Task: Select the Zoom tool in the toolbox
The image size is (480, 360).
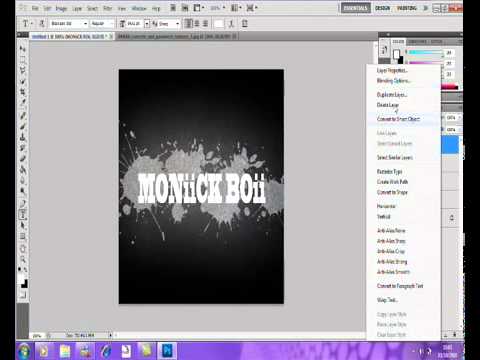Action: coord(22,259)
